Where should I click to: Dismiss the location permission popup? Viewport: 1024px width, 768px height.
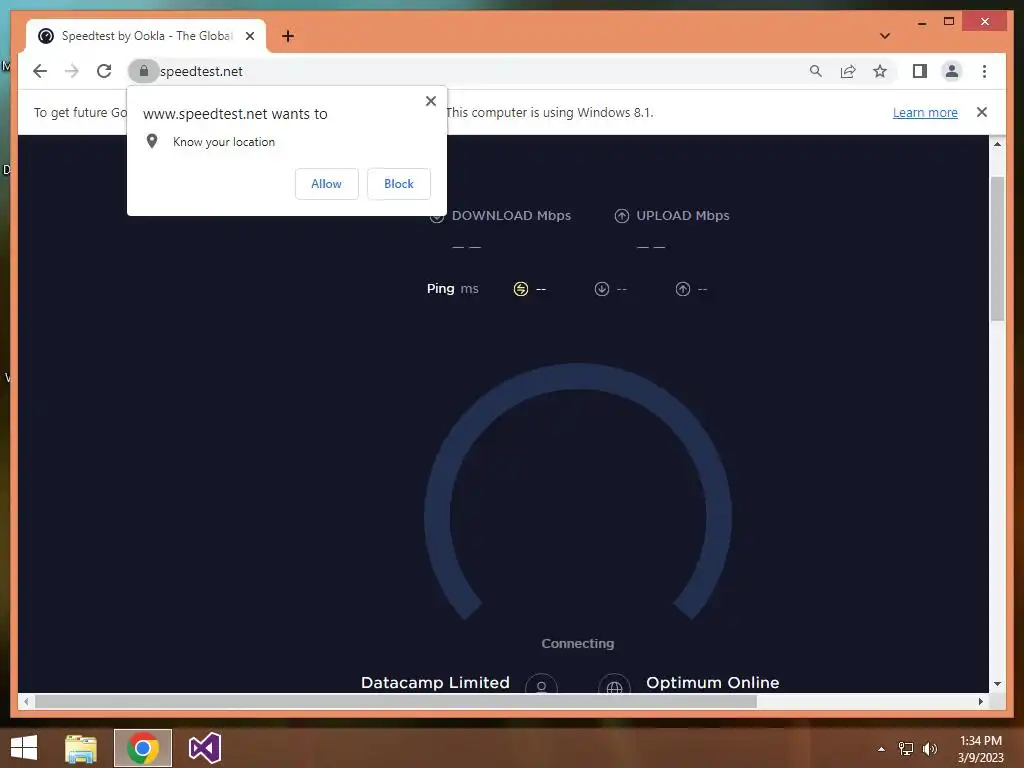430,101
